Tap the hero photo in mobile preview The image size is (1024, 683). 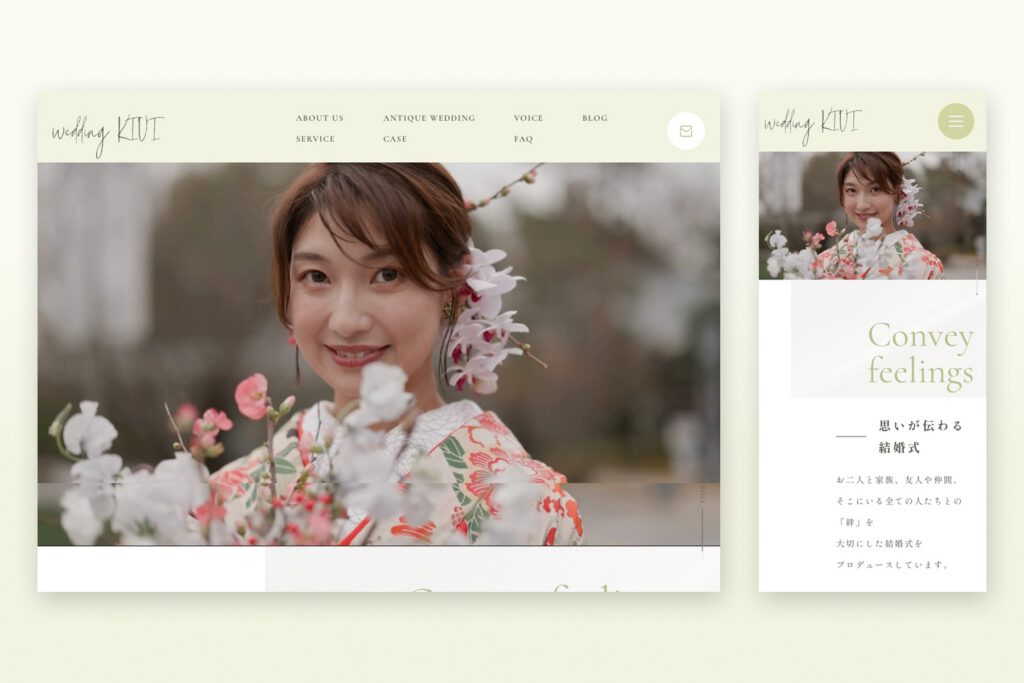click(870, 215)
